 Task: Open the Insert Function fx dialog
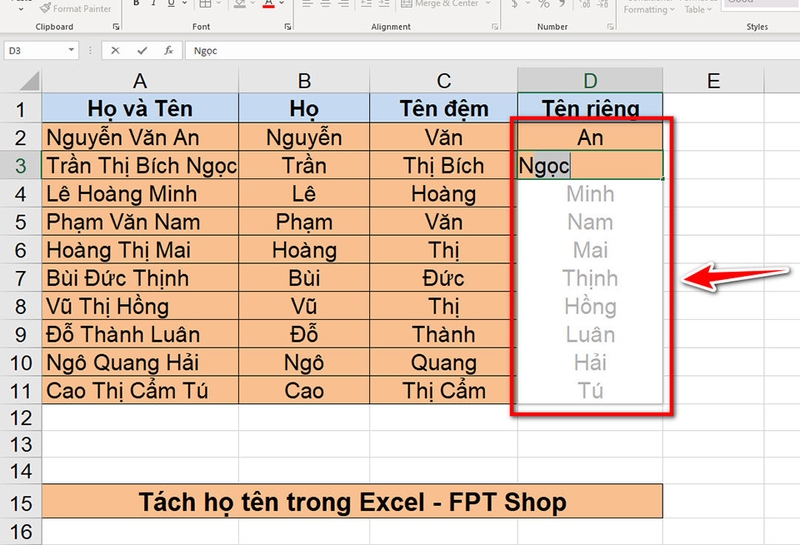[x=168, y=51]
